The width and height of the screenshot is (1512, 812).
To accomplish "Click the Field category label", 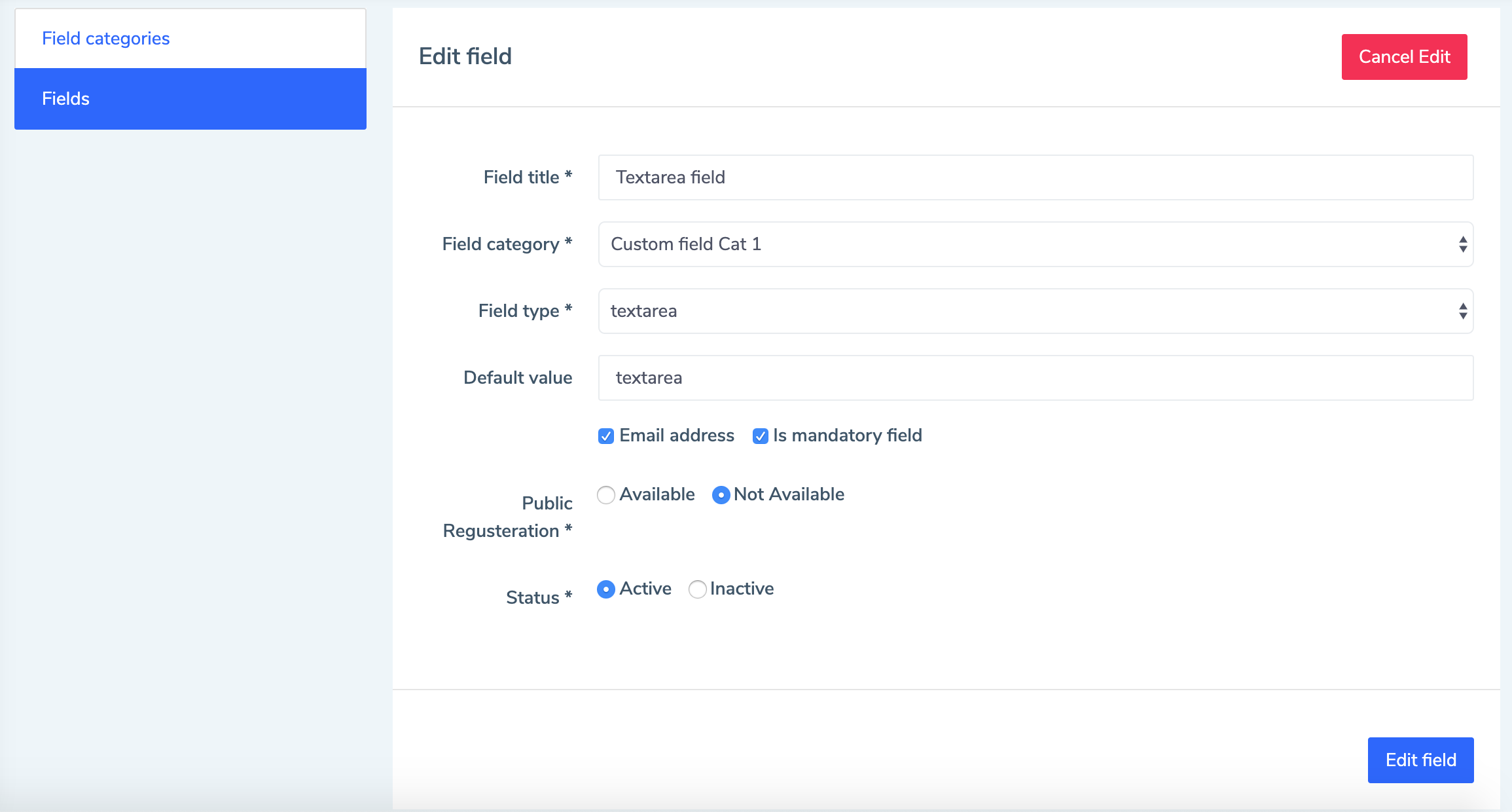I will (x=507, y=244).
